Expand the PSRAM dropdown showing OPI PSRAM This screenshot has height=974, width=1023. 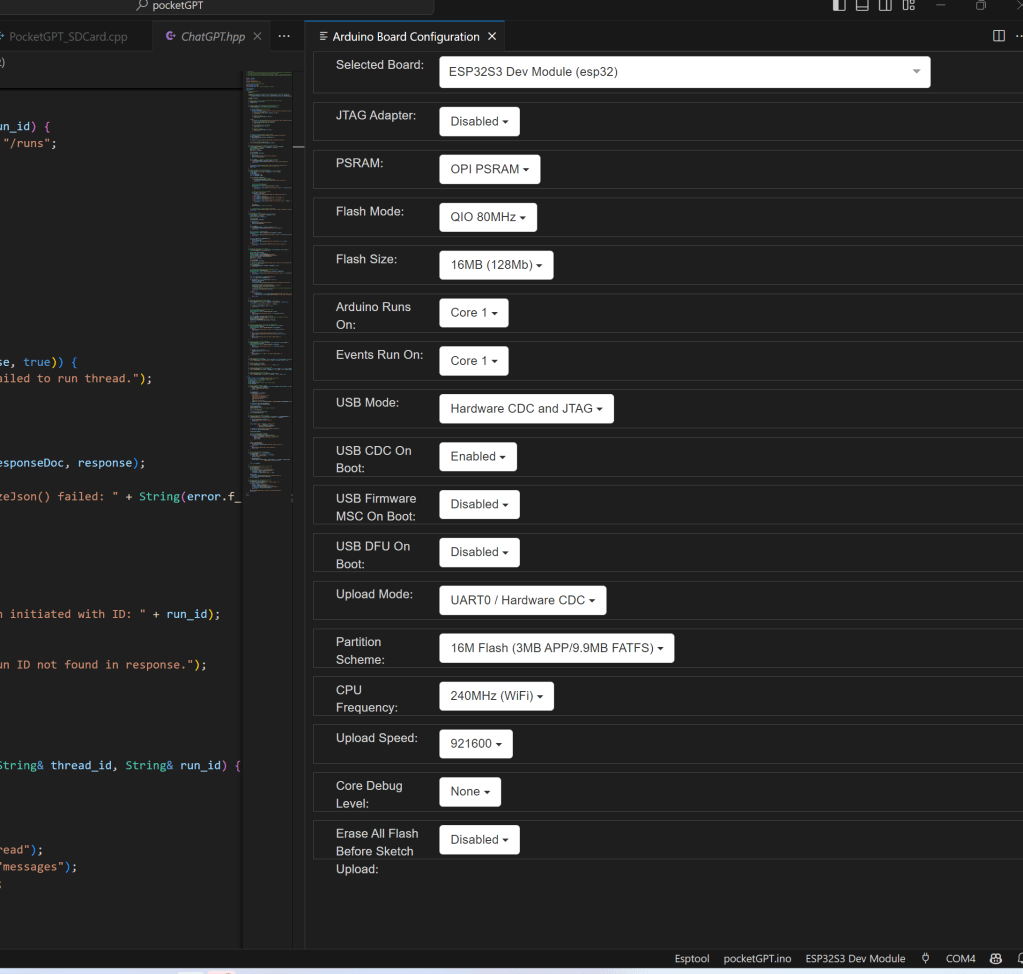pos(489,169)
